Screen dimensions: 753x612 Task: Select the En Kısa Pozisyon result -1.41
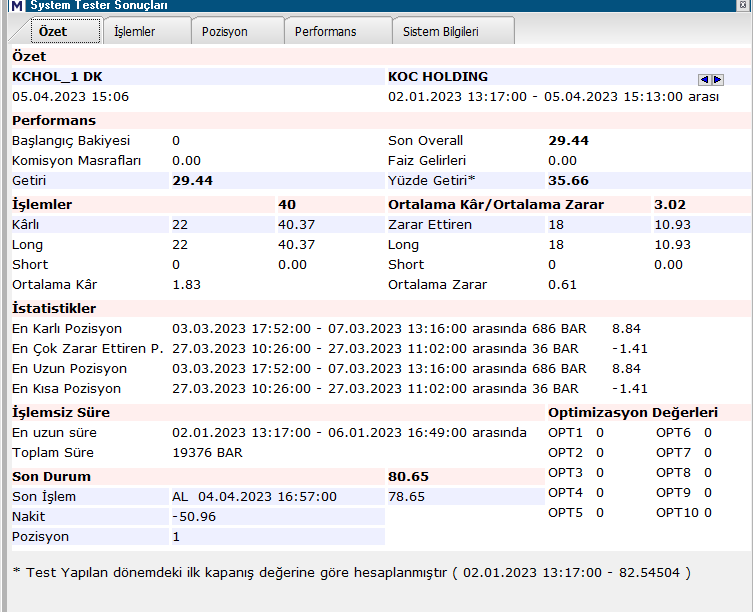point(630,389)
